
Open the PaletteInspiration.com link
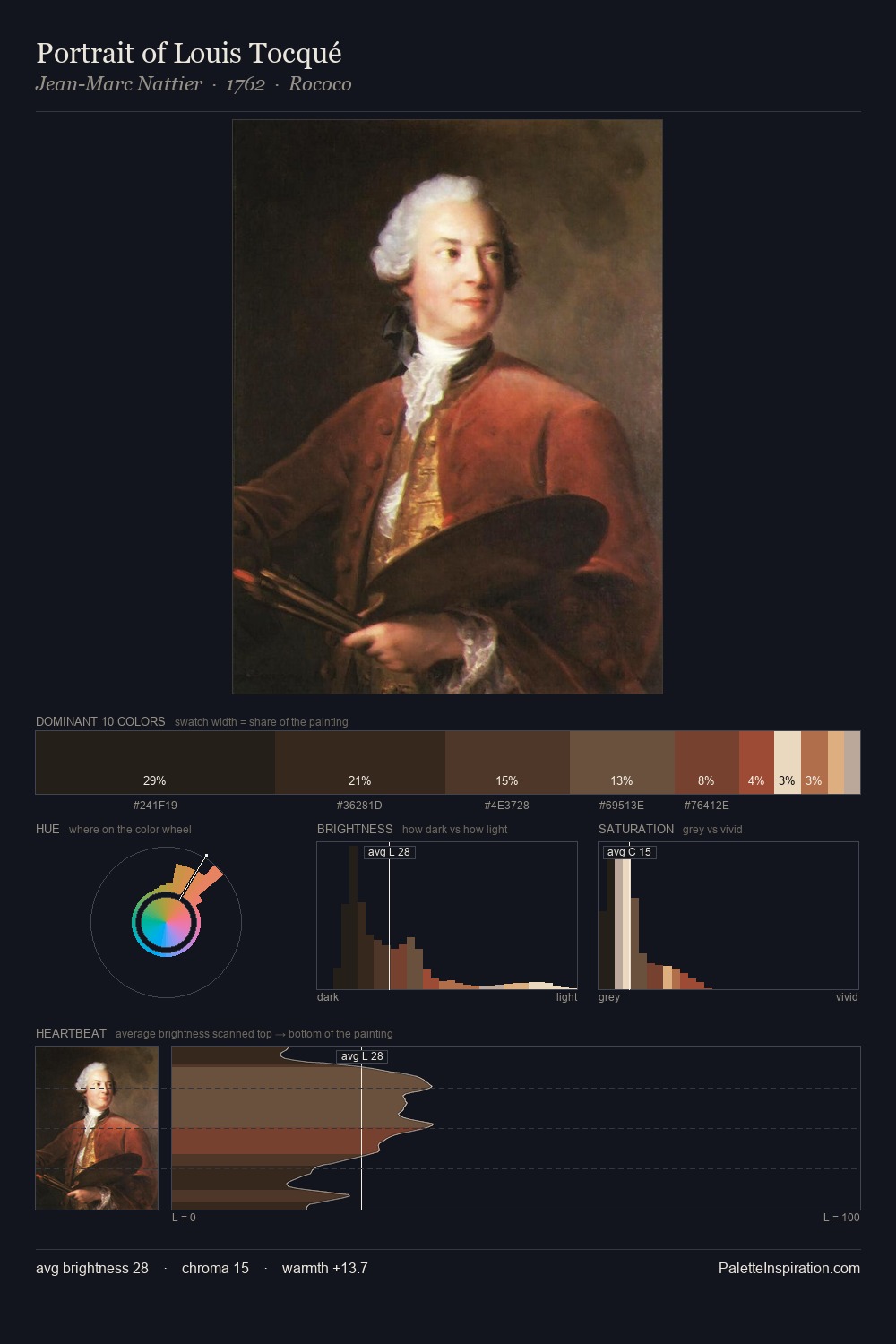pos(789,1268)
